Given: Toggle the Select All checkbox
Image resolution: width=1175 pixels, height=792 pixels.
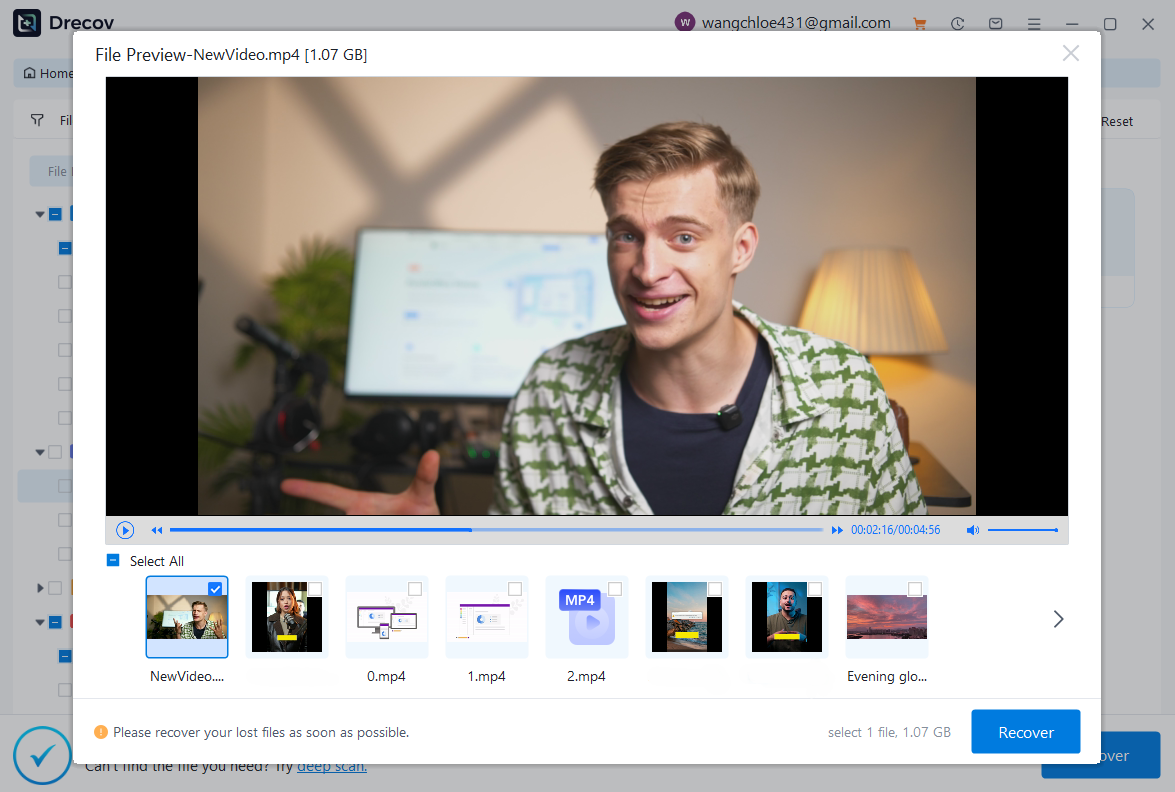Looking at the screenshot, I should [x=113, y=561].
